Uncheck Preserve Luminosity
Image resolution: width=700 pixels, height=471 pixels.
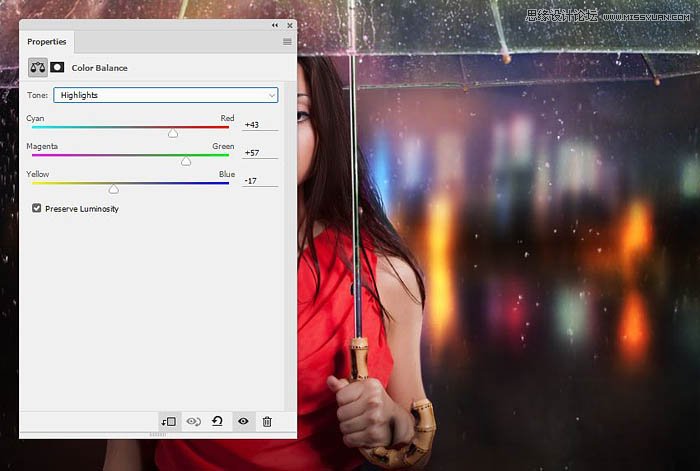37,209
